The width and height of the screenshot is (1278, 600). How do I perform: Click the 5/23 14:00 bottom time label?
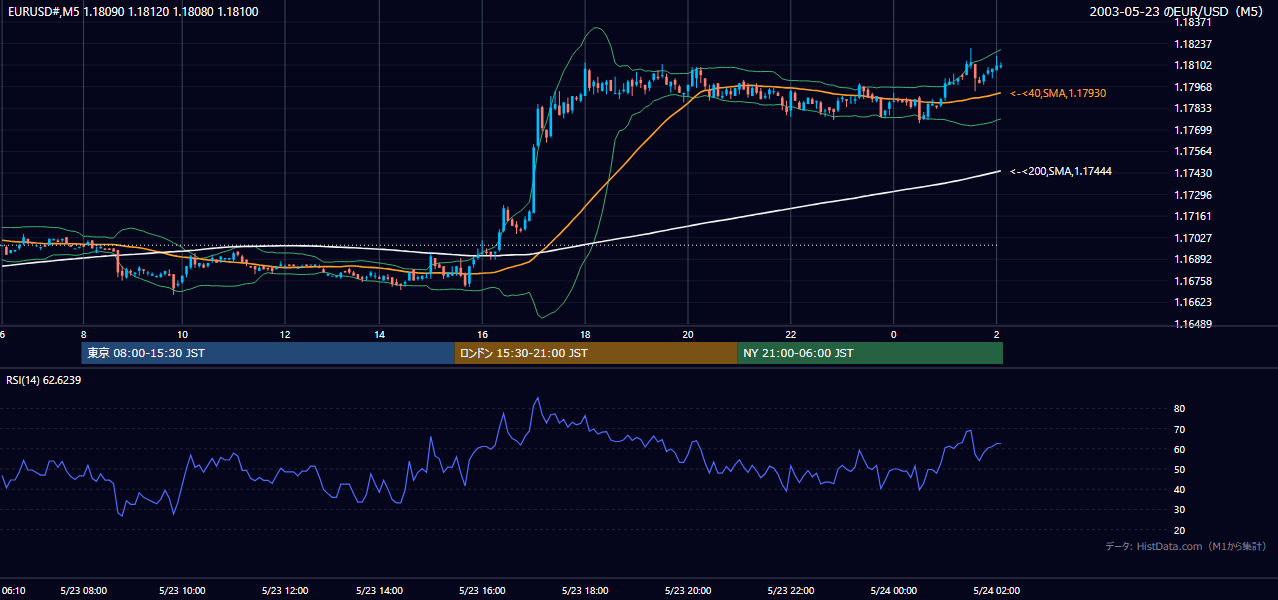(379, 590)
